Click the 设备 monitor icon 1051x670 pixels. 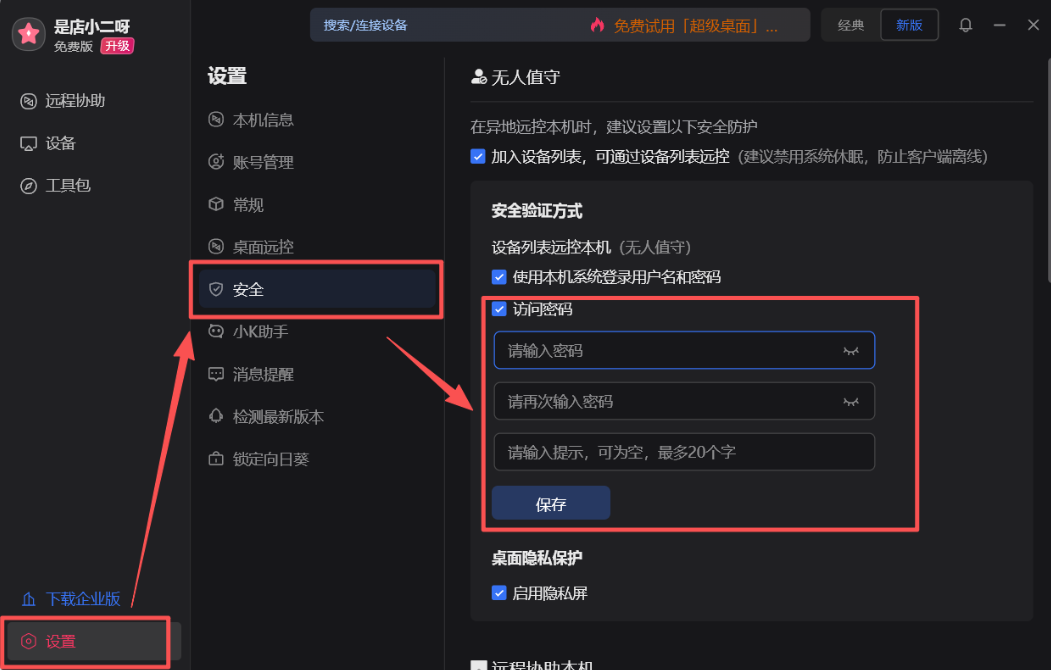tap(28, 143)
